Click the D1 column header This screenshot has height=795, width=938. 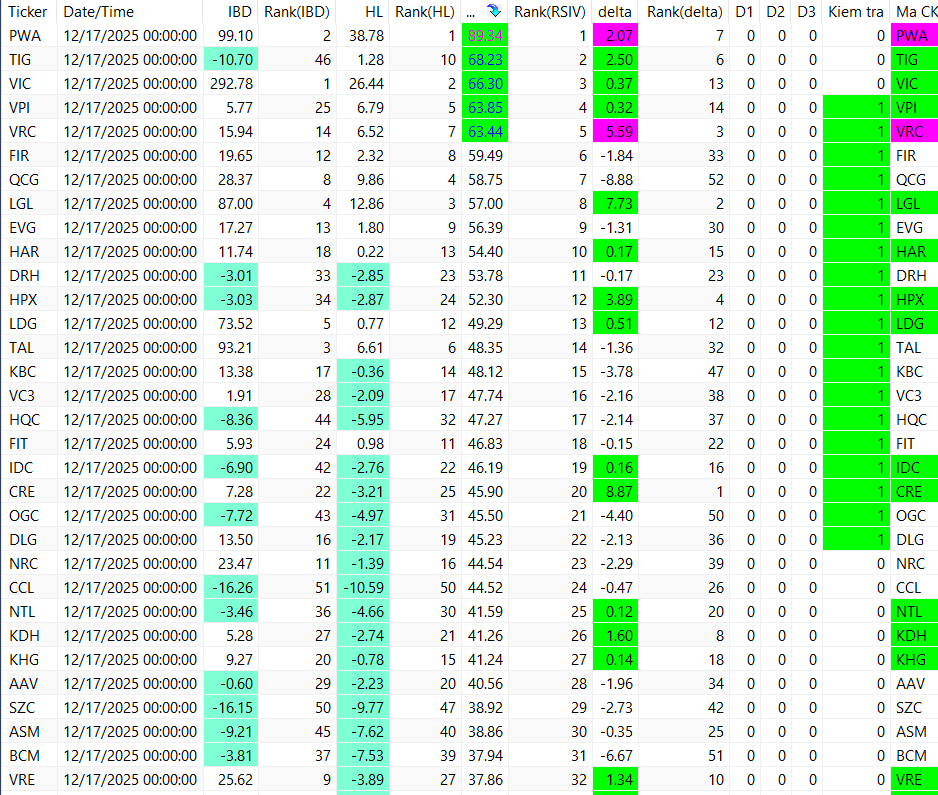pos(744,11)
